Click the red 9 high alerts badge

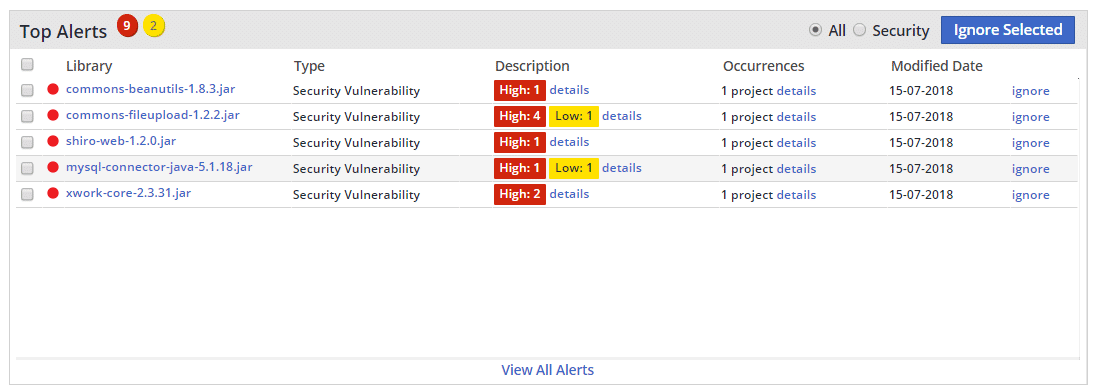click(127, 26)
